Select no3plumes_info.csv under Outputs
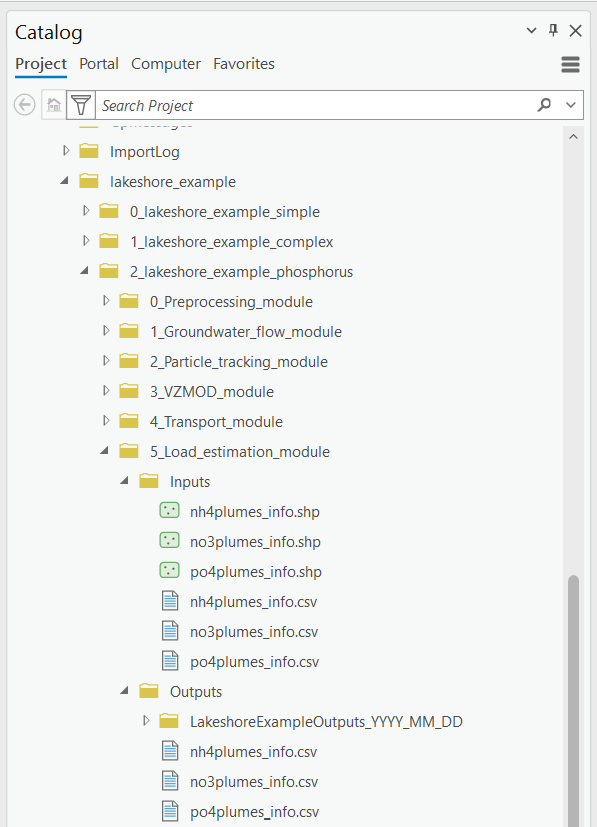The image size is (597, 827). [x=254, y=782]
